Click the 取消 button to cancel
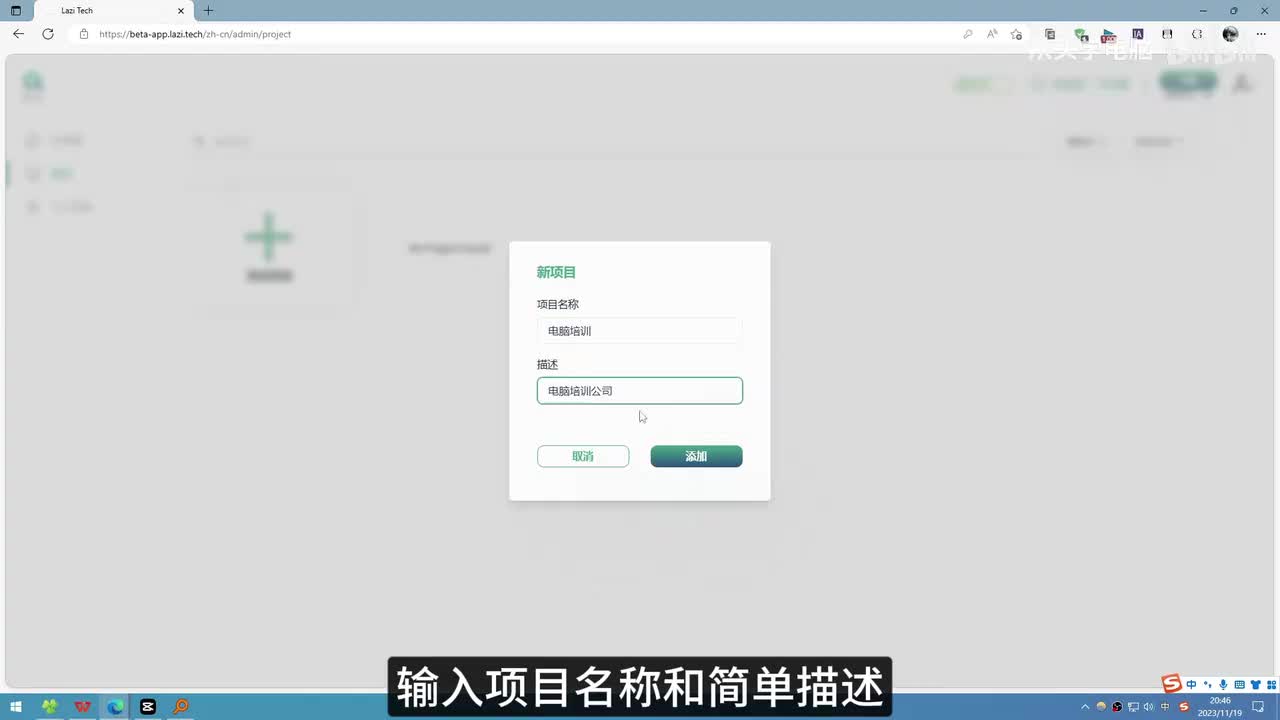 [583, 456]
